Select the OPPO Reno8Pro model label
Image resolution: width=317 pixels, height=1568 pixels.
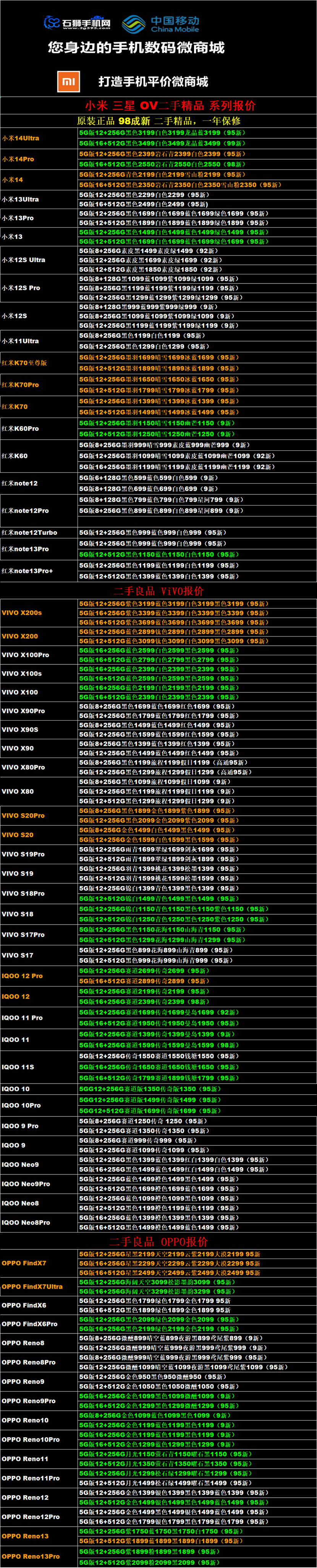[x=29, y=1362]
